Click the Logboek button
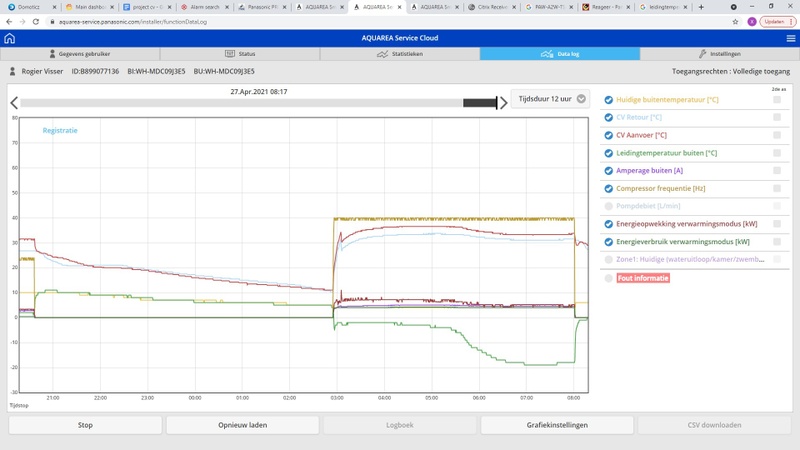The height and width of the screenshot is (450, 800). (x=400, y=425)
